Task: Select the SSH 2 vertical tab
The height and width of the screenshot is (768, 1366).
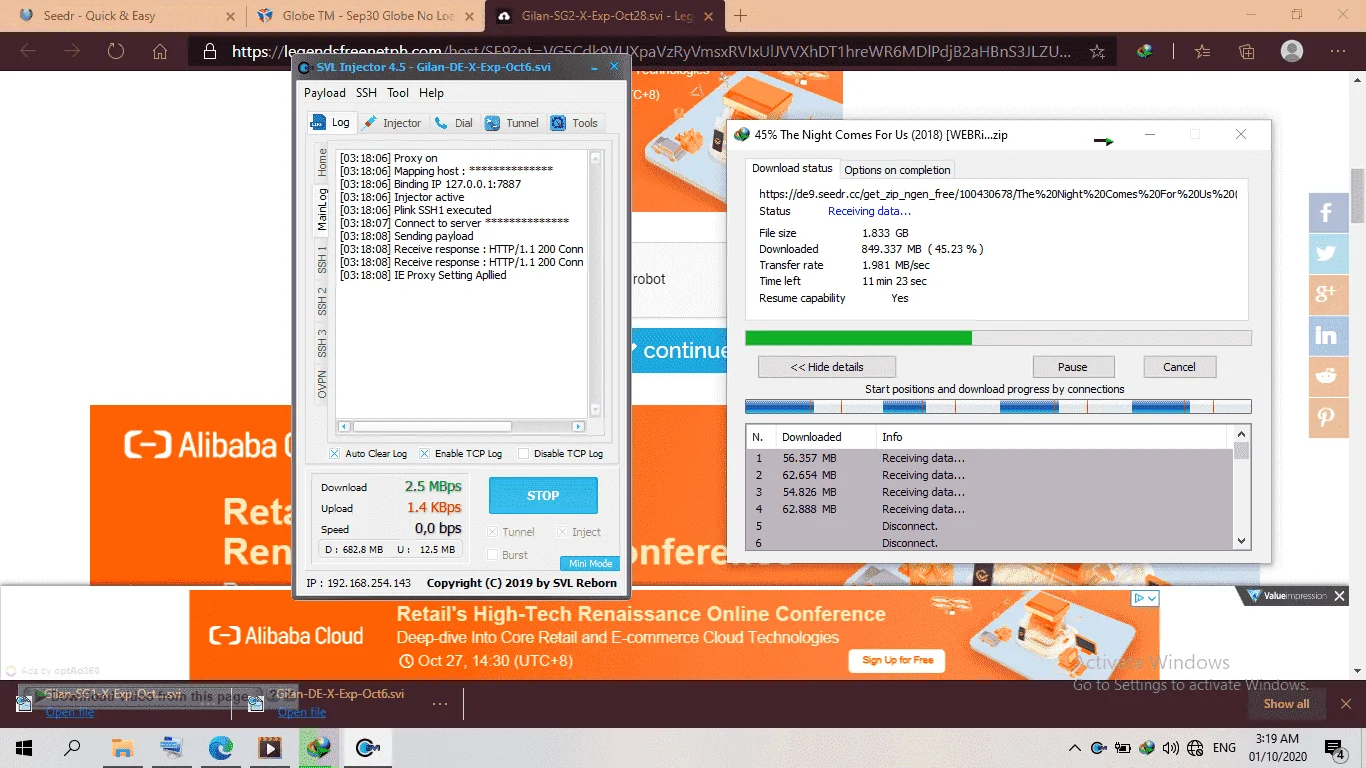Action: click(x=322, y=301)
